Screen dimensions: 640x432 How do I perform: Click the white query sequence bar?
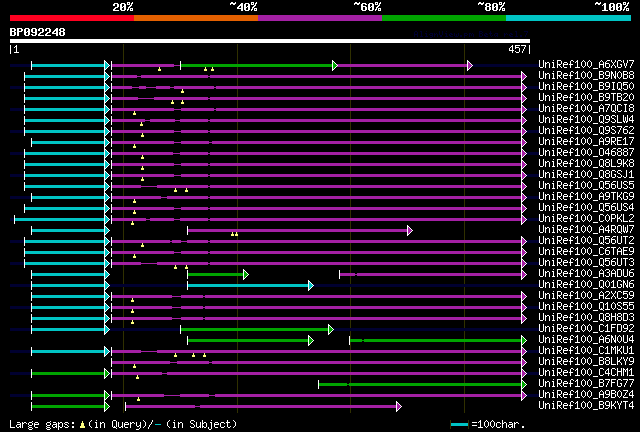[x=270, y=41]
